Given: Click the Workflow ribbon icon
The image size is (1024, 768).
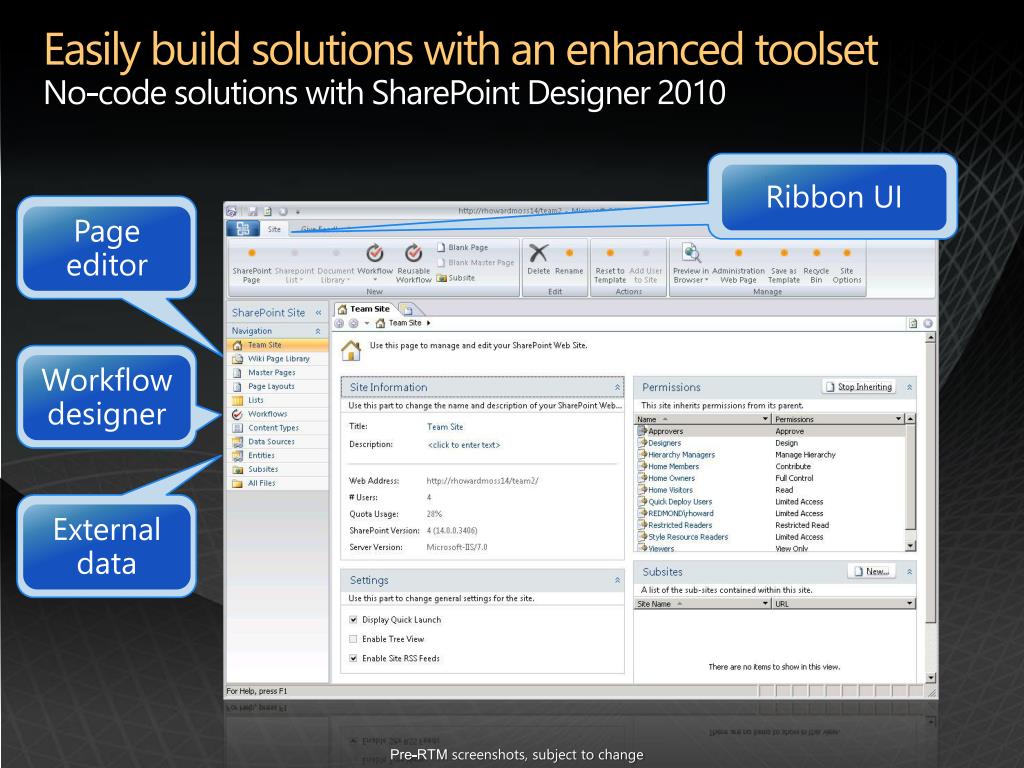Looking at the screenshot, I should pos(375,253).
